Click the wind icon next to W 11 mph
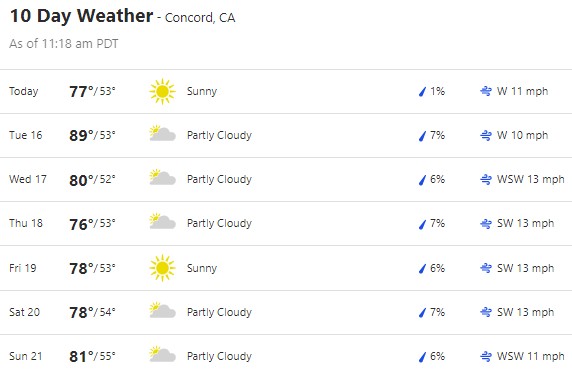Viewport: 572px width, 373px height. click(486, 91)
